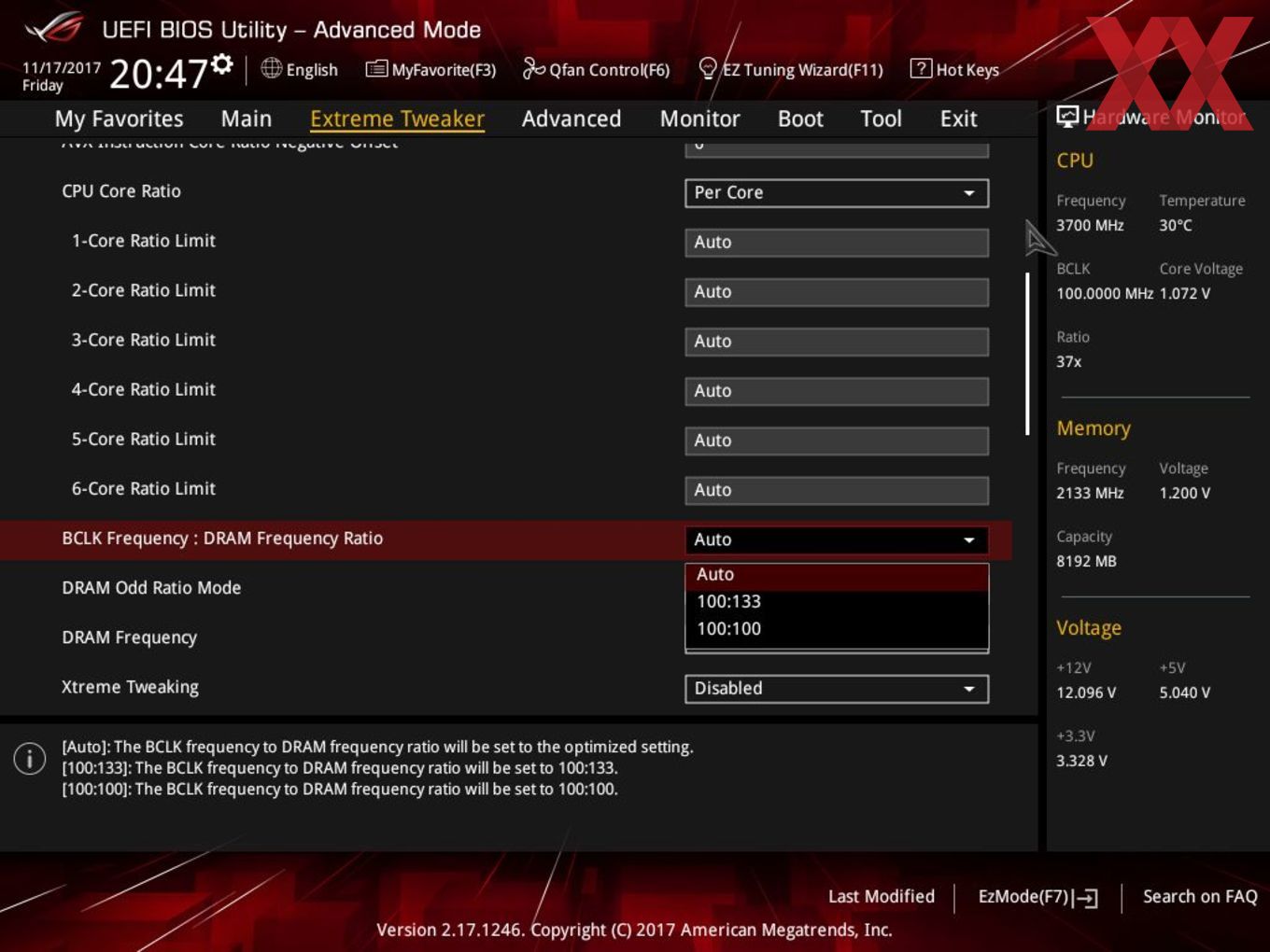Open MyFavorite(F3) list icon

tap(376, 69)
